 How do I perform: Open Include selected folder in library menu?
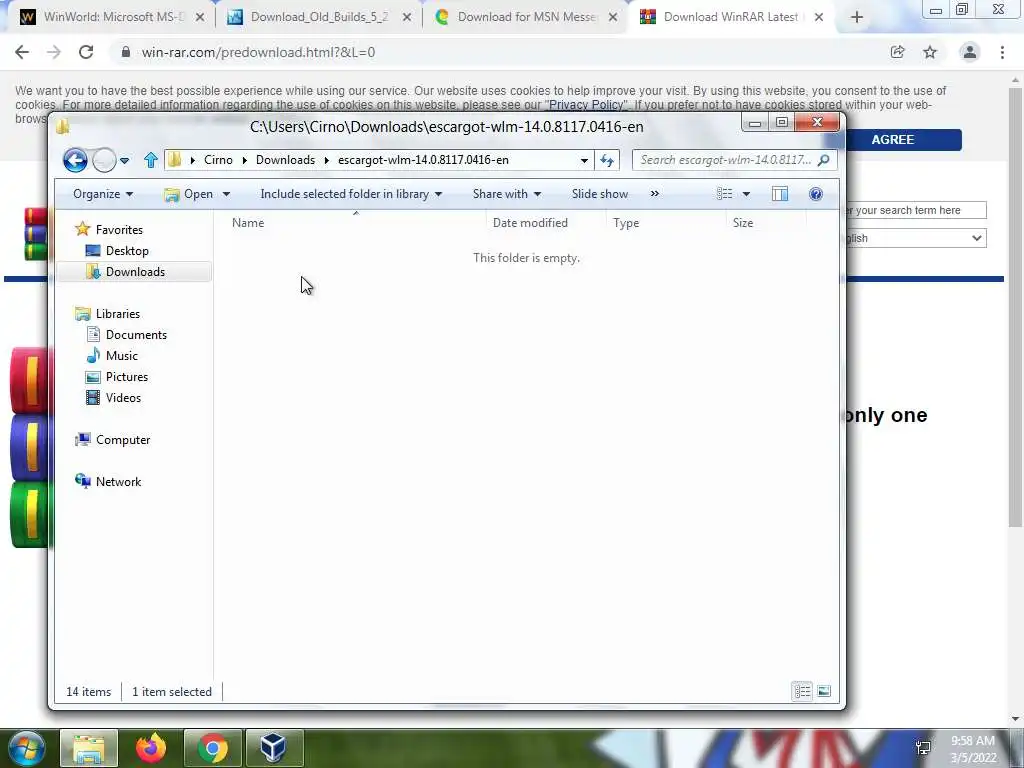pos(351,194)
